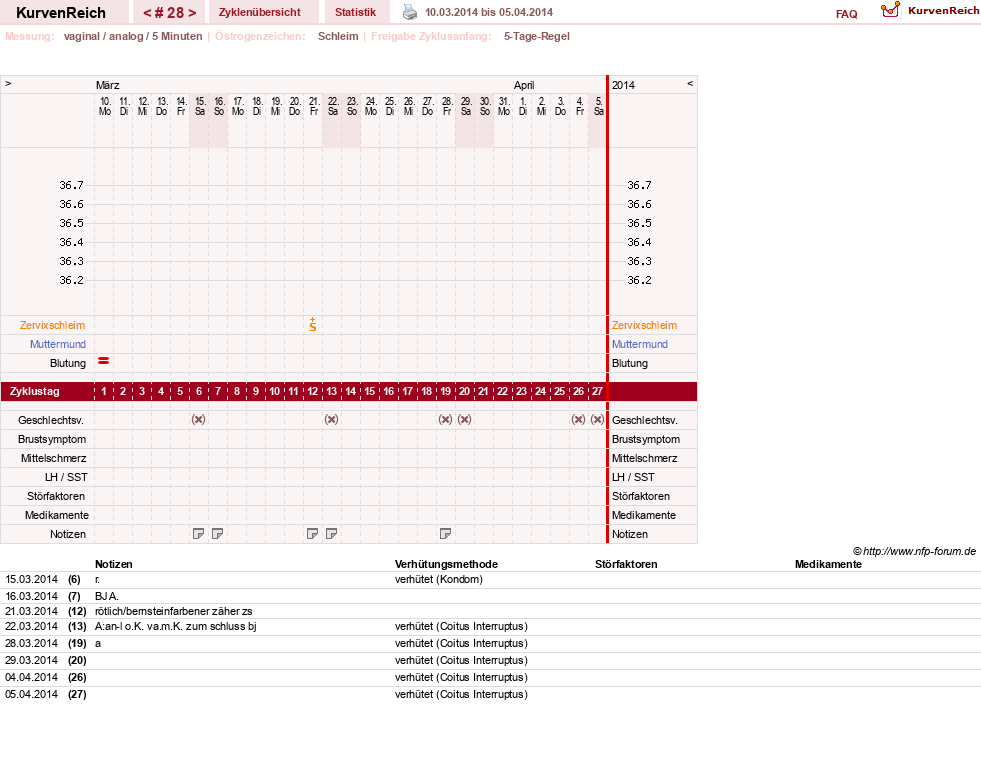Click date header '31. Mo'
The width and height of the screenshot is (981, 763).
(x=503, y=106)
